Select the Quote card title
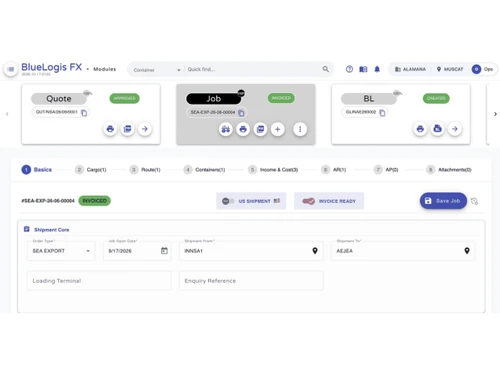The image size is (500, 375). pyautogui.click(x=59, y=99)
